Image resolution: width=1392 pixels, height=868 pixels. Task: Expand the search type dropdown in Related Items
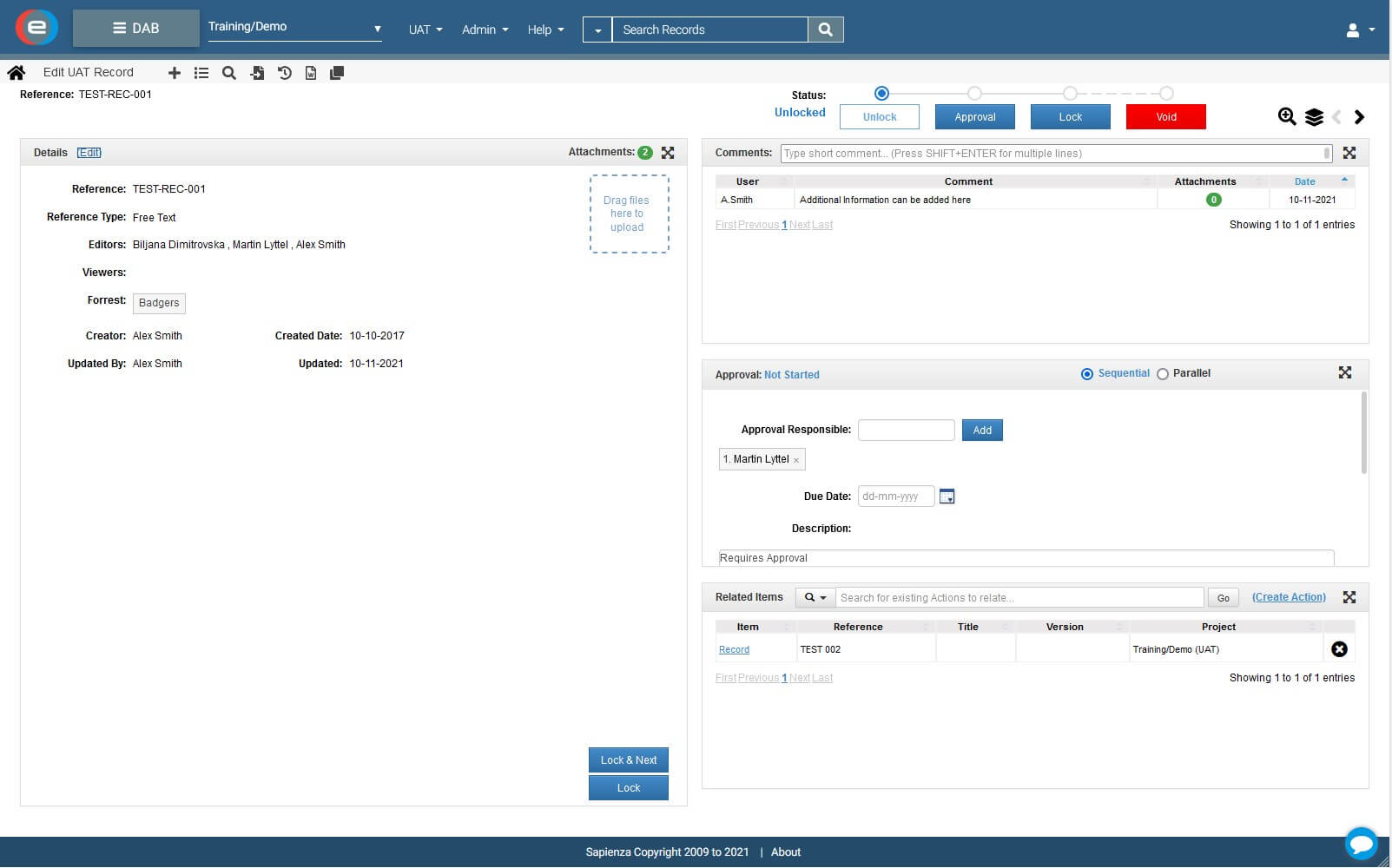pyautogui.click(x=815, y=597)
